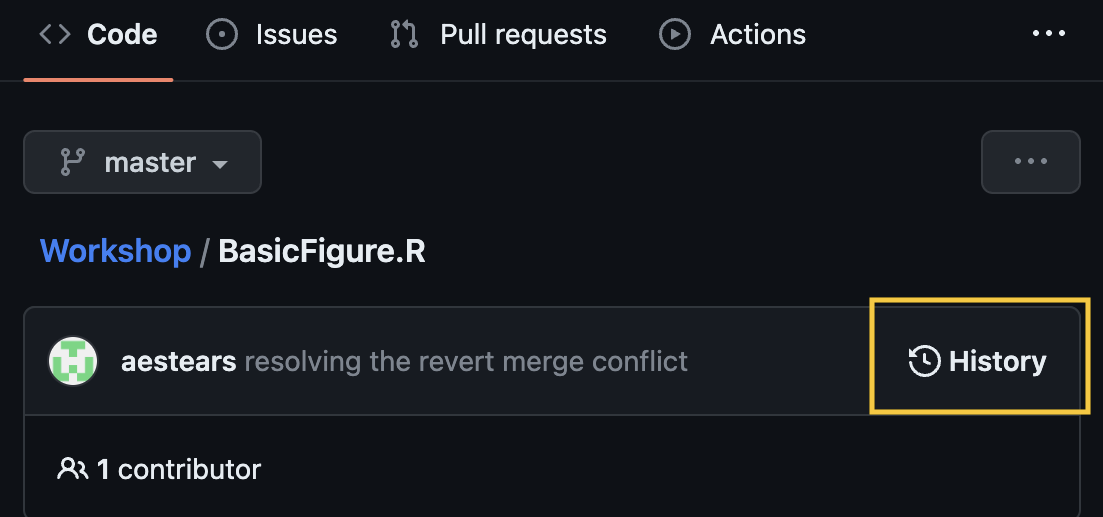Click the Code angle-brackets icon
Viewport: 1103px width, 517px height.
55,35
